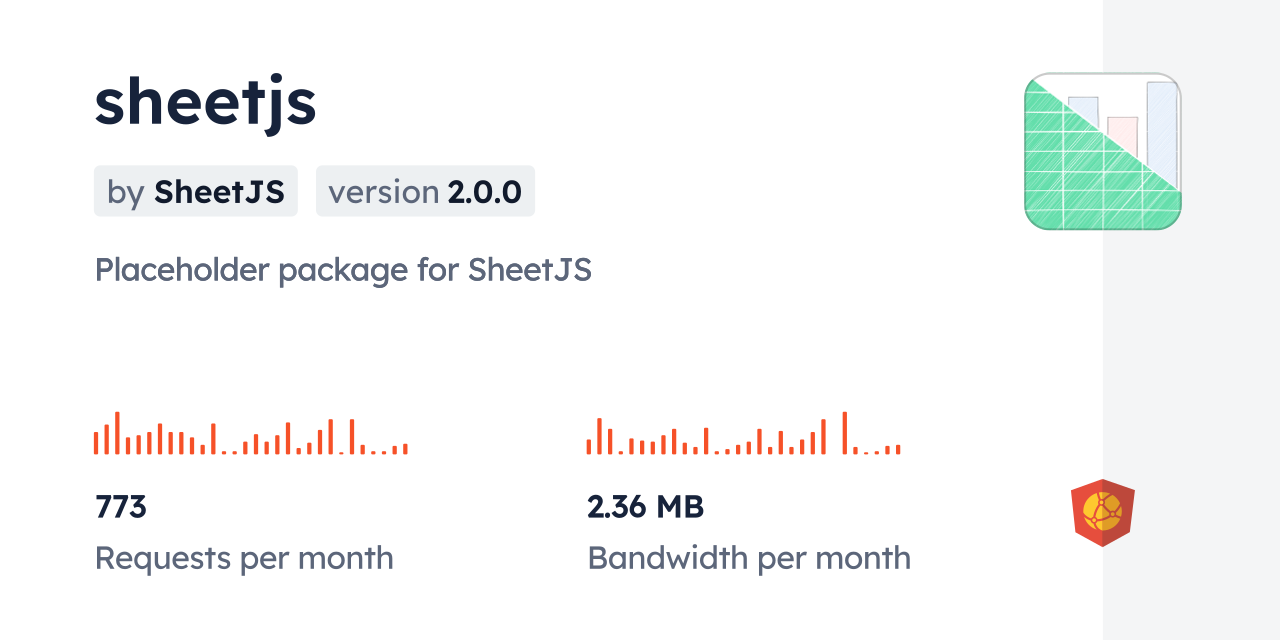Screen dimensions: 1280x640
Task: Click the requests sparkline chart above 773
Action: [x=250, y=434]
